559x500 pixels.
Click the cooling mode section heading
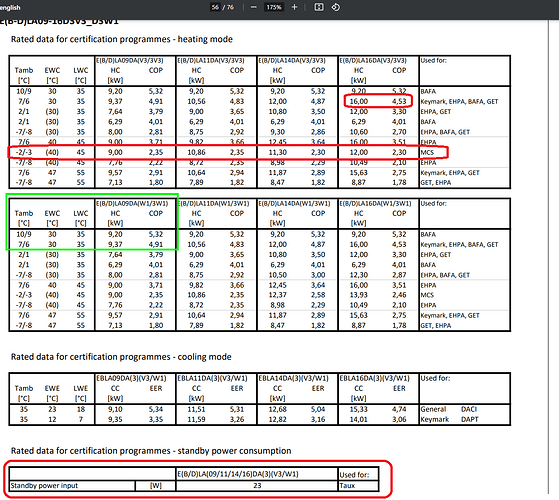click(121, 357)
